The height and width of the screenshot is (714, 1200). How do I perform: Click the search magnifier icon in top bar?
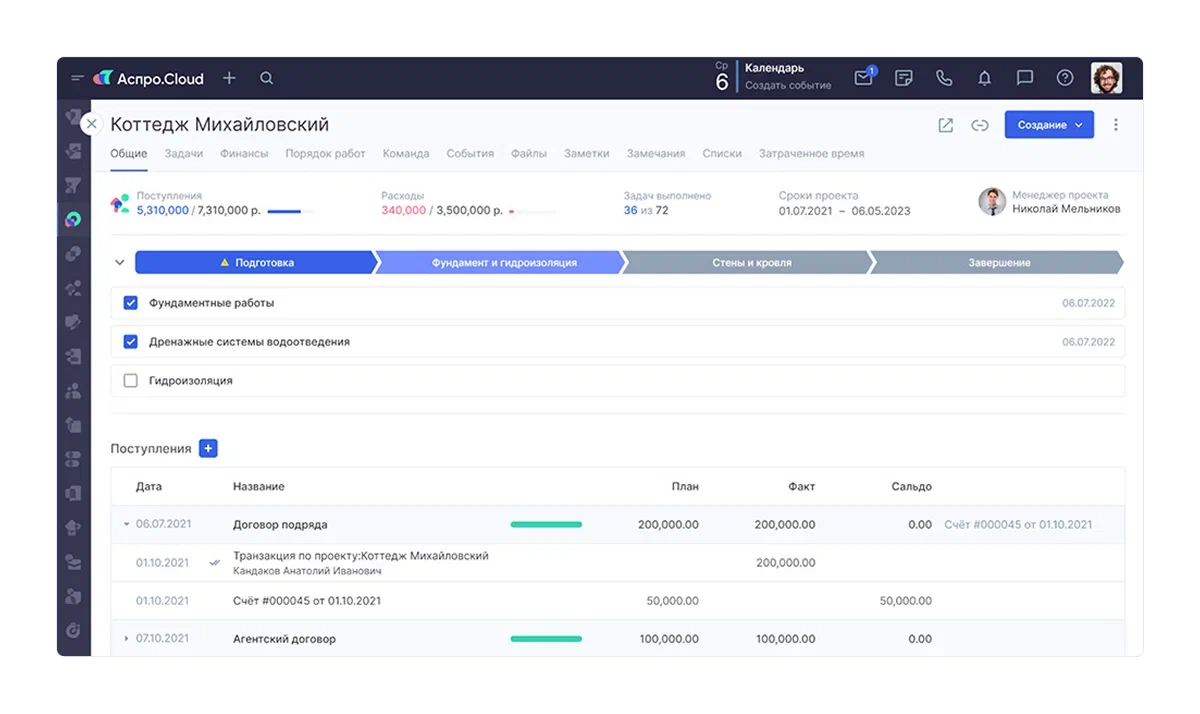tap(266, 78)
